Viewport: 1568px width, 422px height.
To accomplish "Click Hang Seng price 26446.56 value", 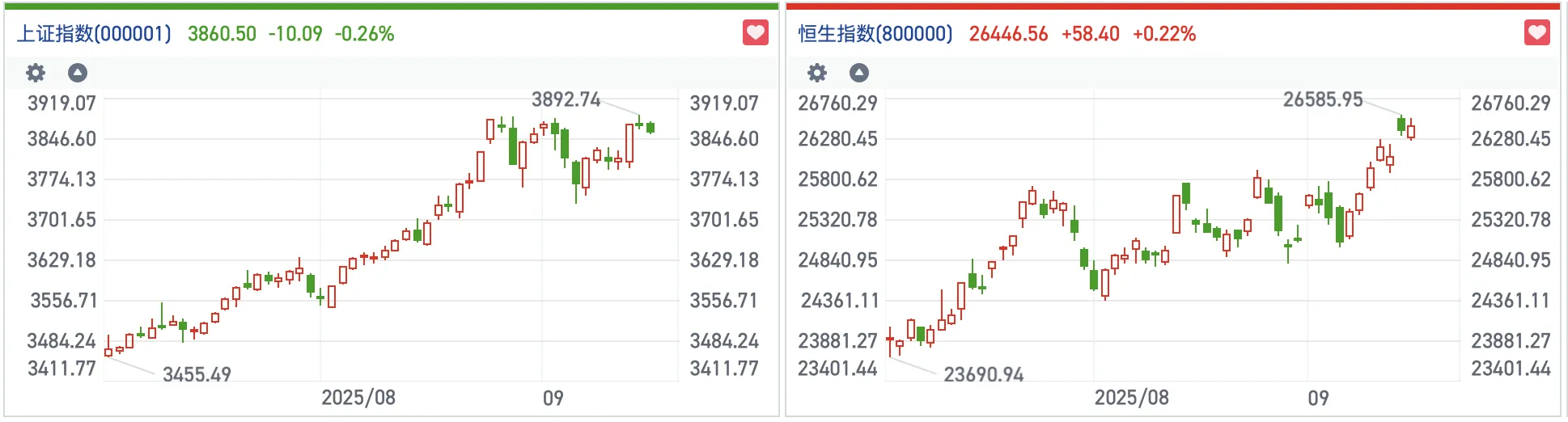I will point(1008,34).
